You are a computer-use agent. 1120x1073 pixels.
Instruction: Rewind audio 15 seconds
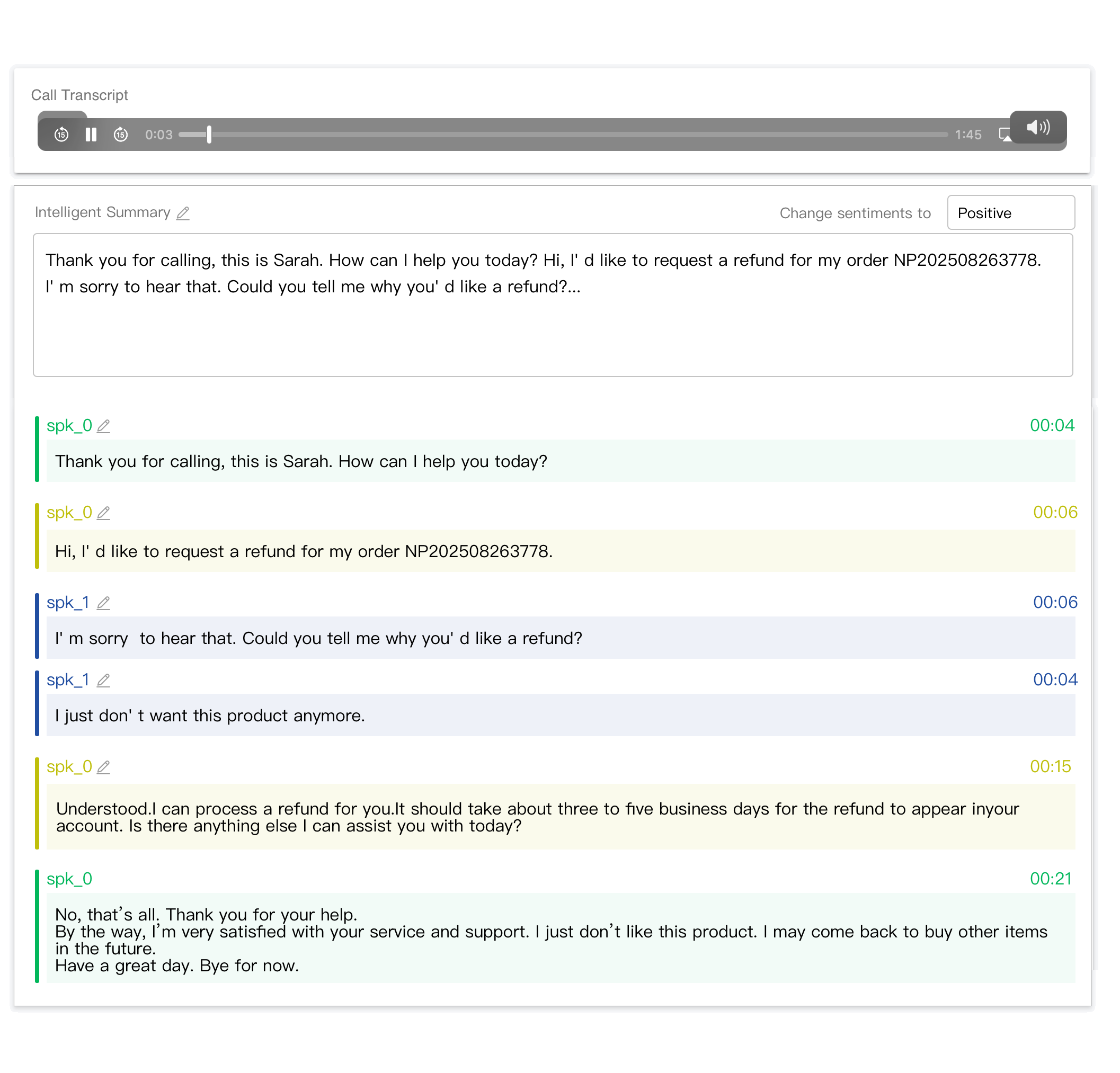tap(61, 135)
